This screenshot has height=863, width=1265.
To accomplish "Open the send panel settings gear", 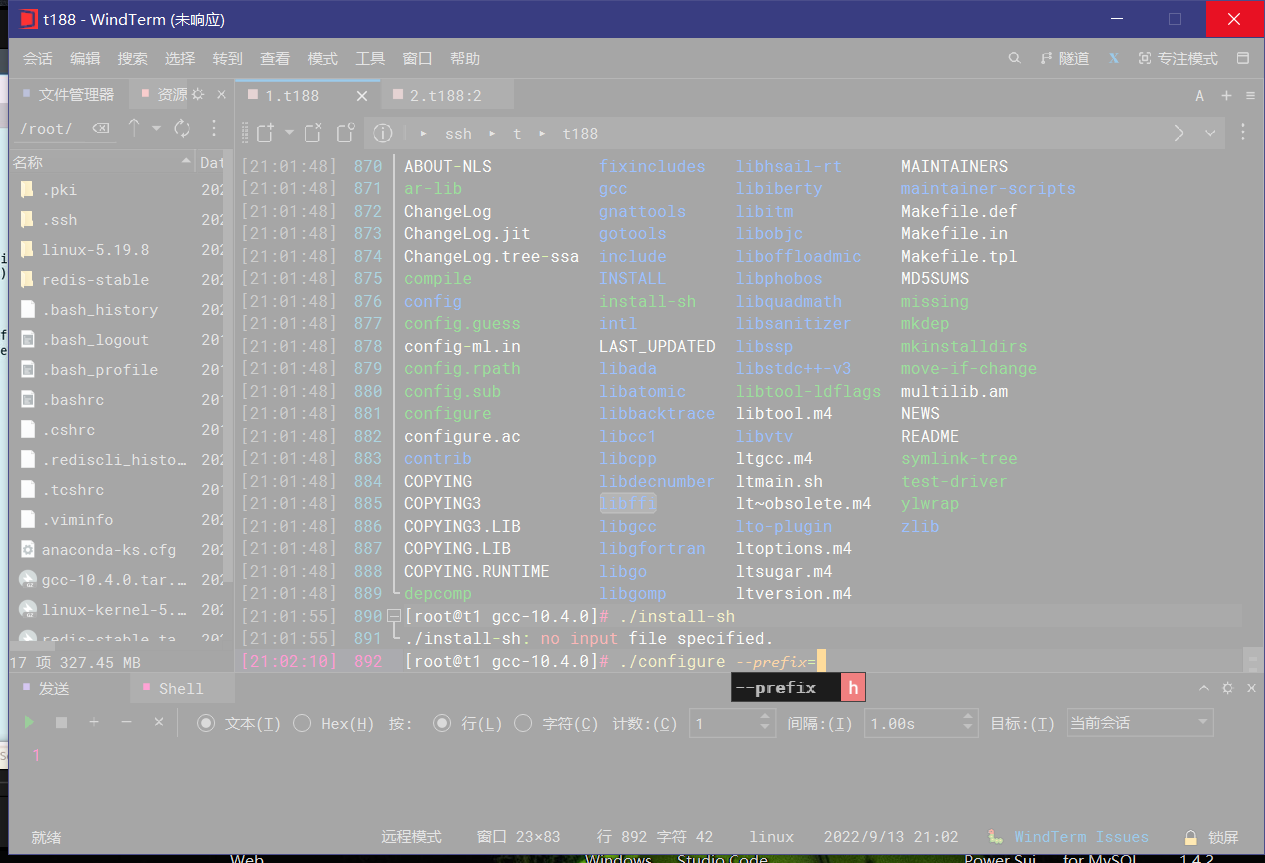I will (x=1227, y=688).
